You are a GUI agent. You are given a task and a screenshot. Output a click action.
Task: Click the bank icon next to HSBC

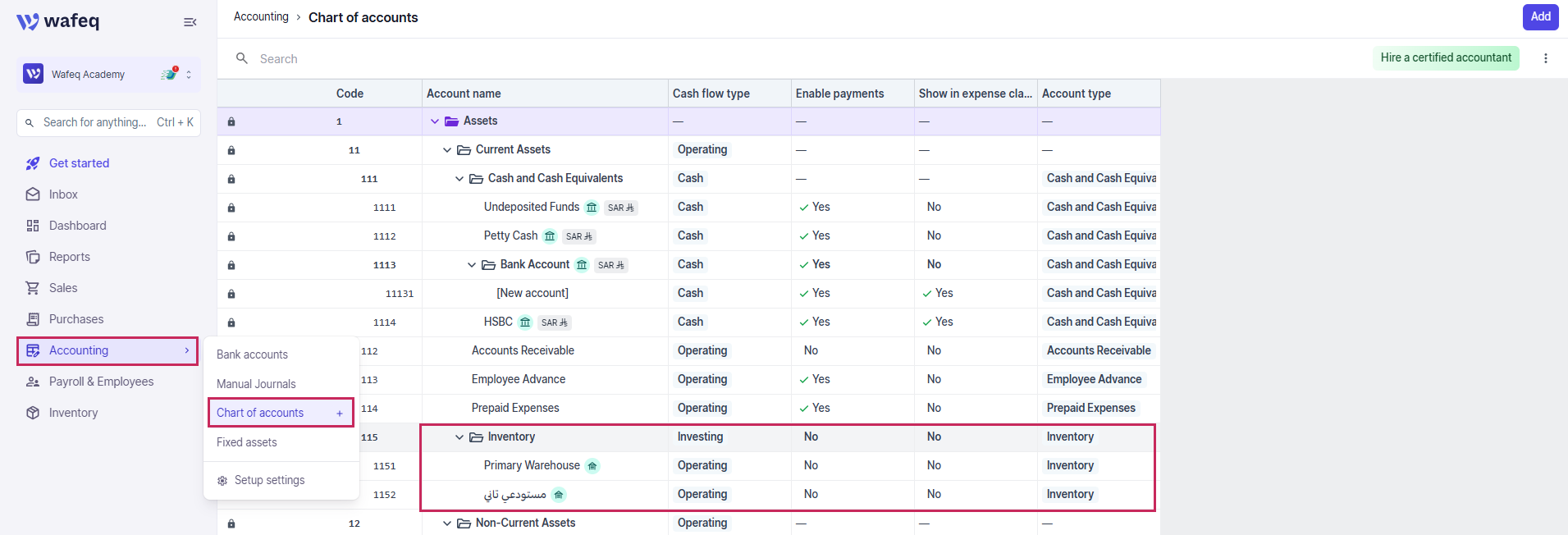(525, 322)
